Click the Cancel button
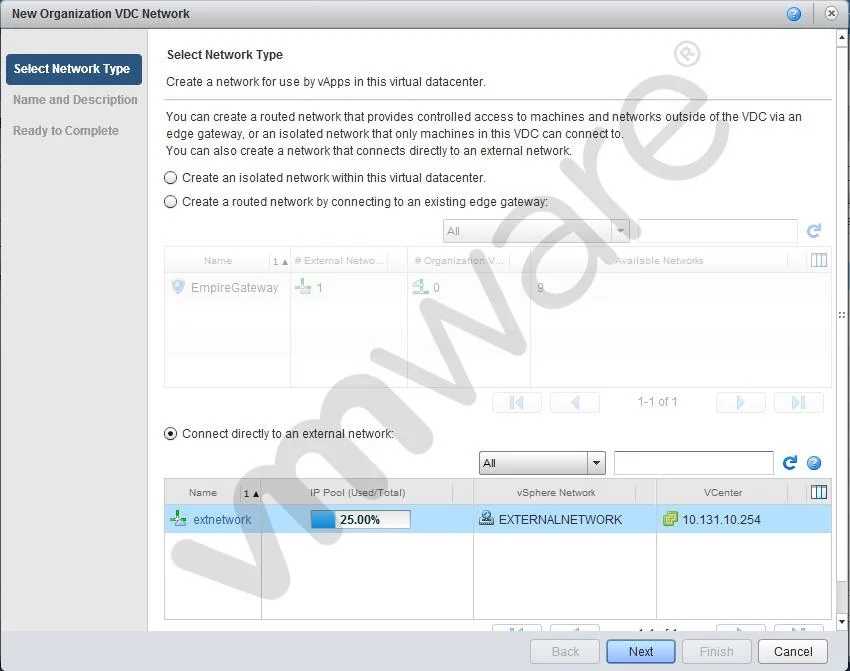 793,651
